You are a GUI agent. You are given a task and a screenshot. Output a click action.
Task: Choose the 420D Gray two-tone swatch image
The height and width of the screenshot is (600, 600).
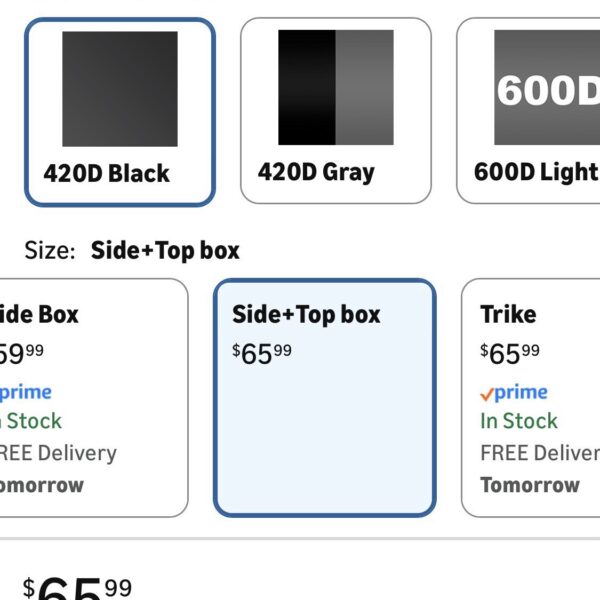pos(336,87)
